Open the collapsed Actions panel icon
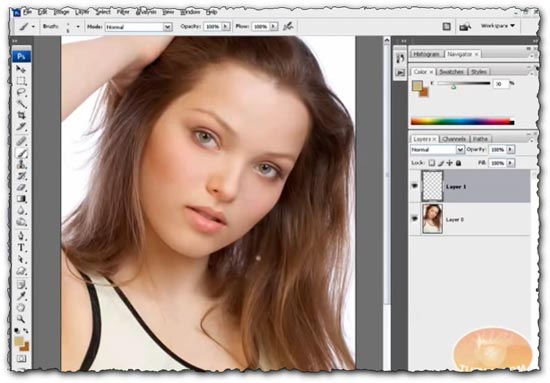Viewport: 550px width, 383px height. coord(400,73)
